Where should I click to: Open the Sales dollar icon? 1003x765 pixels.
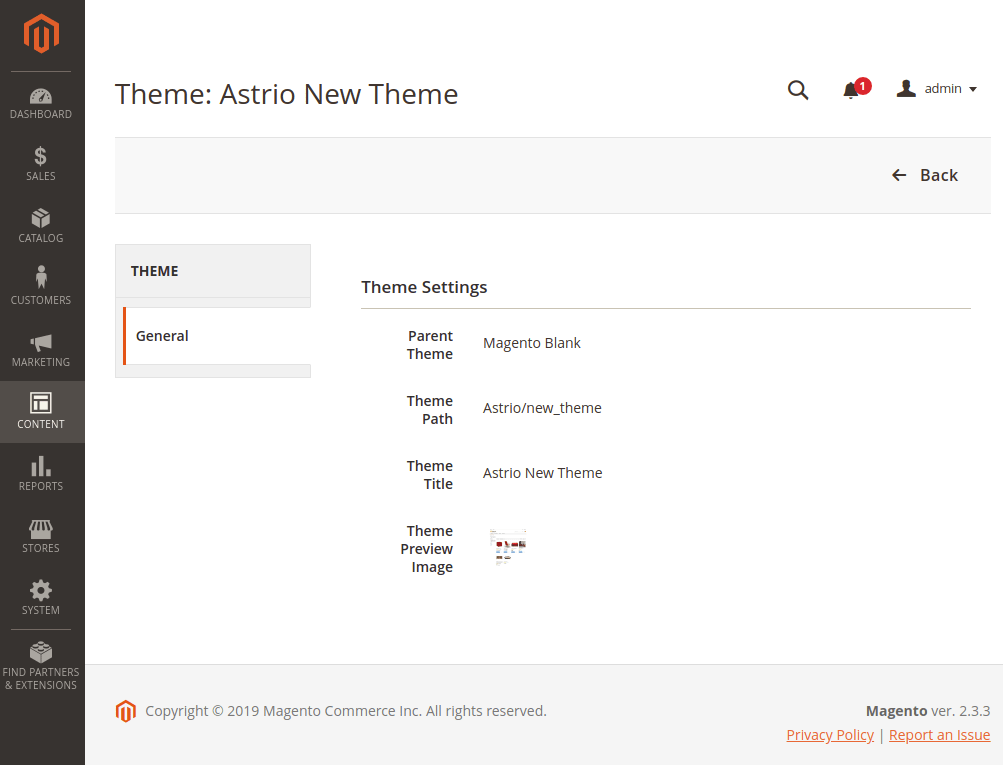41,157
